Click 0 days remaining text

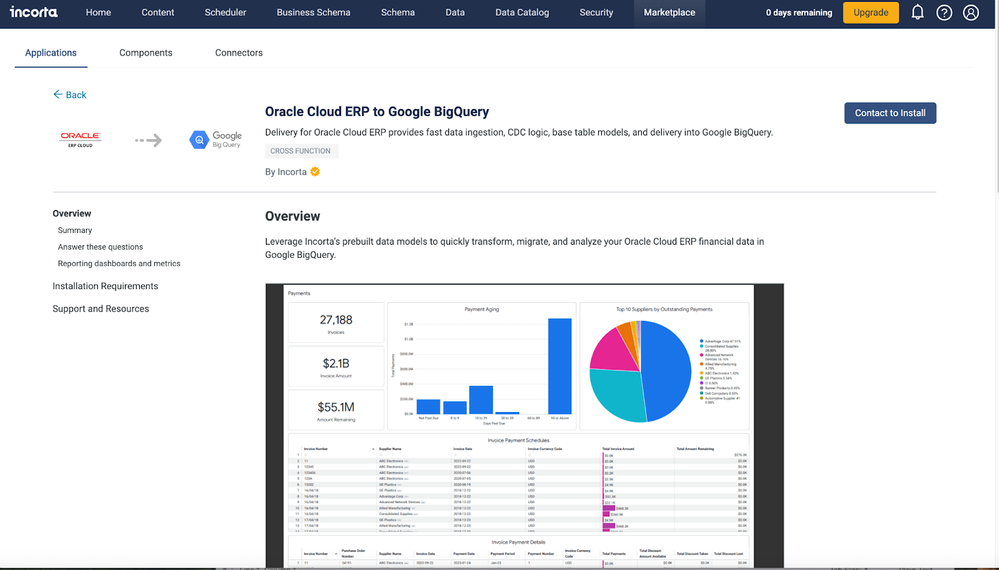coord(799,13)
